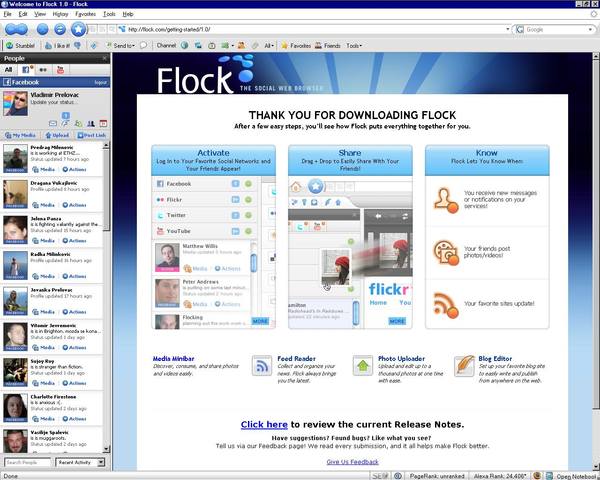
Task: Click Jelena Panza's profile picture
Action: coord(15,229)
